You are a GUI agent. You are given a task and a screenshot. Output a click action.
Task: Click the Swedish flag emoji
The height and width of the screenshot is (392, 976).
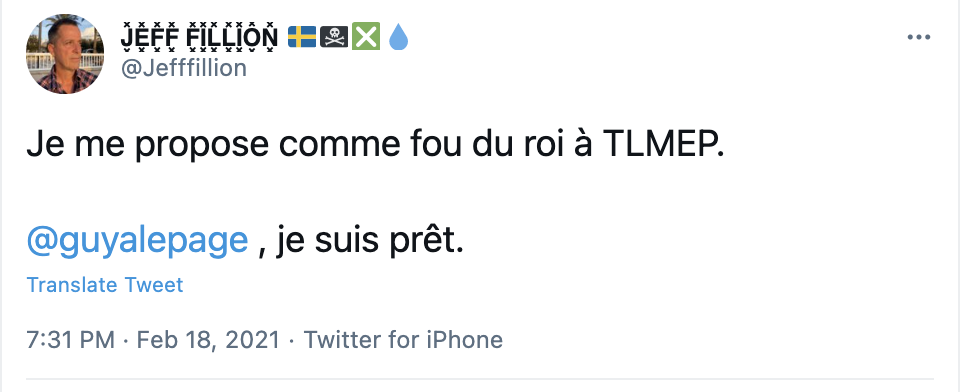point(302,37)
